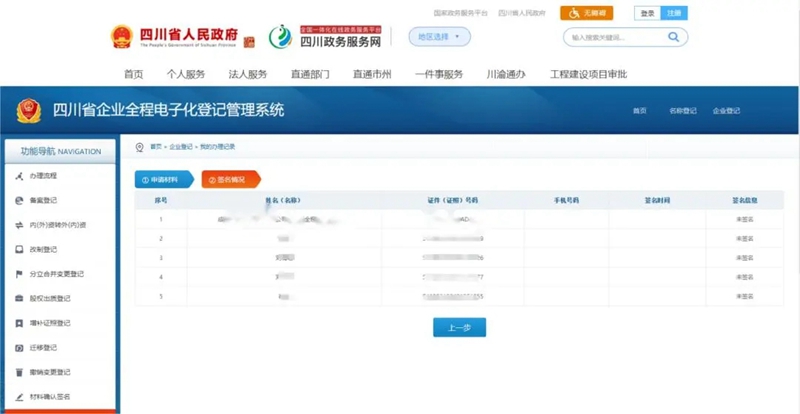This screenshot has width=800, height=414.
Task: Click 企业登记 in the blue banner
Action: tap(727, 111)
